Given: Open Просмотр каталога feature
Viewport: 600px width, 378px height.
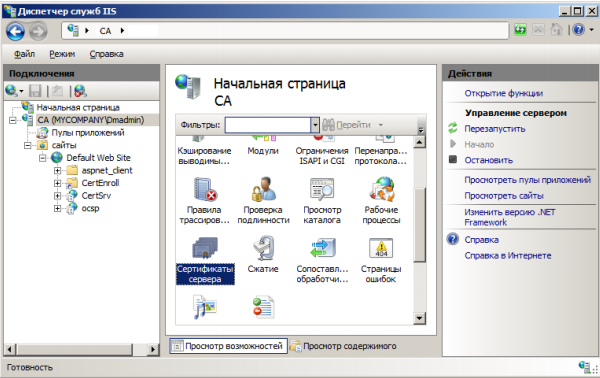Looking at the screenshot, I should tap(322, 200).
